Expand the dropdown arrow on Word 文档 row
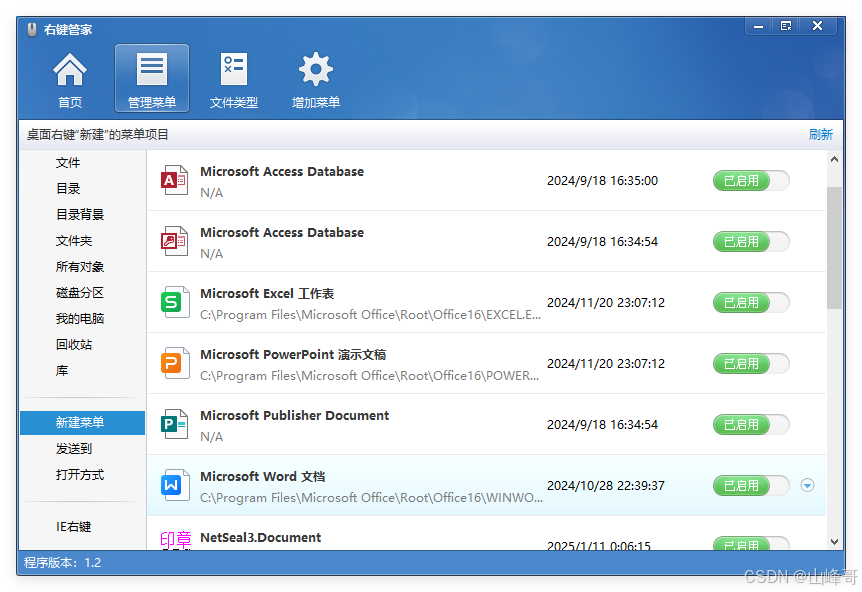This screenshot has height=592, width=862. (807, 485)
